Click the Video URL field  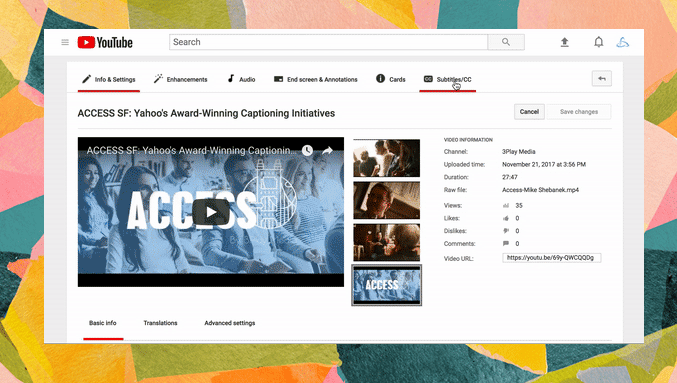point(551,258)
